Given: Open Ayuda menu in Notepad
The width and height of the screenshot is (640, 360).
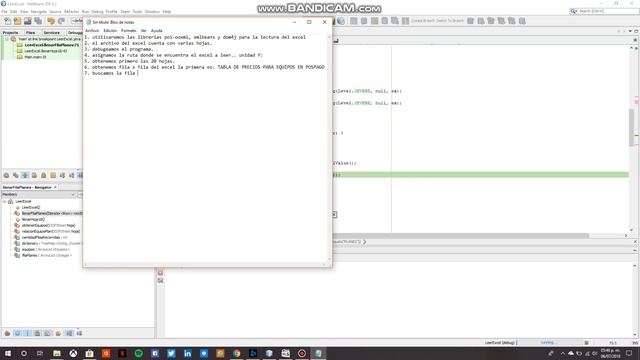Looking at the screenshot, I should [156, 31].
